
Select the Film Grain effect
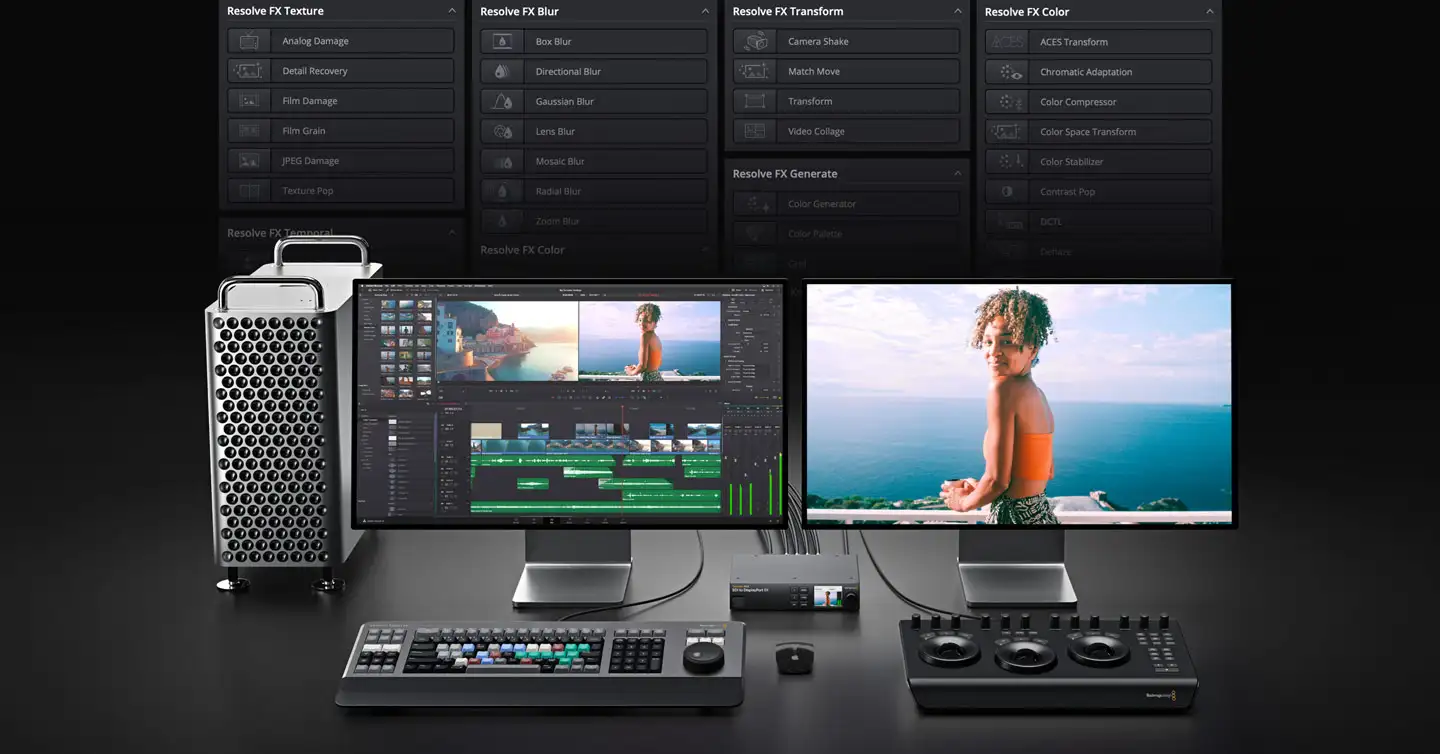coord(341,131)
